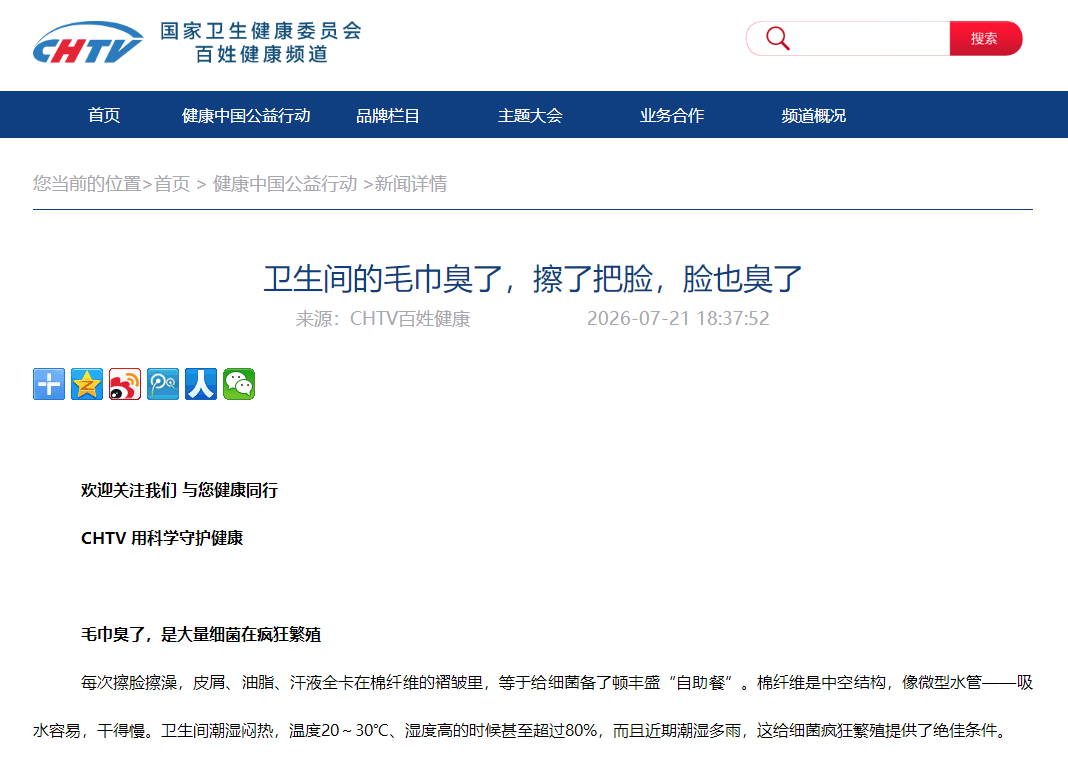This screenshot has height=757, width=1068.
Task: Open the 频道概况 menu item
Action: pos(813,115)
